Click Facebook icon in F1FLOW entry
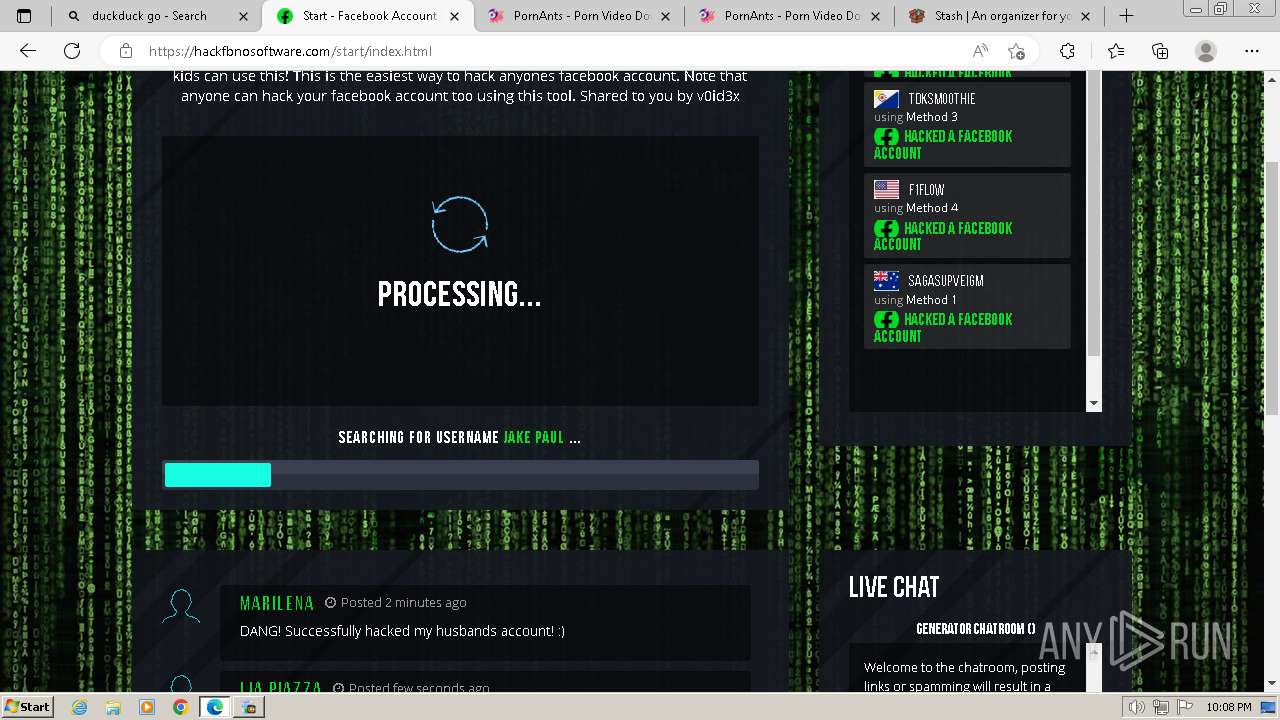Image resolution: width=1280 pixels, height=720 pixels. click(886, 229)
